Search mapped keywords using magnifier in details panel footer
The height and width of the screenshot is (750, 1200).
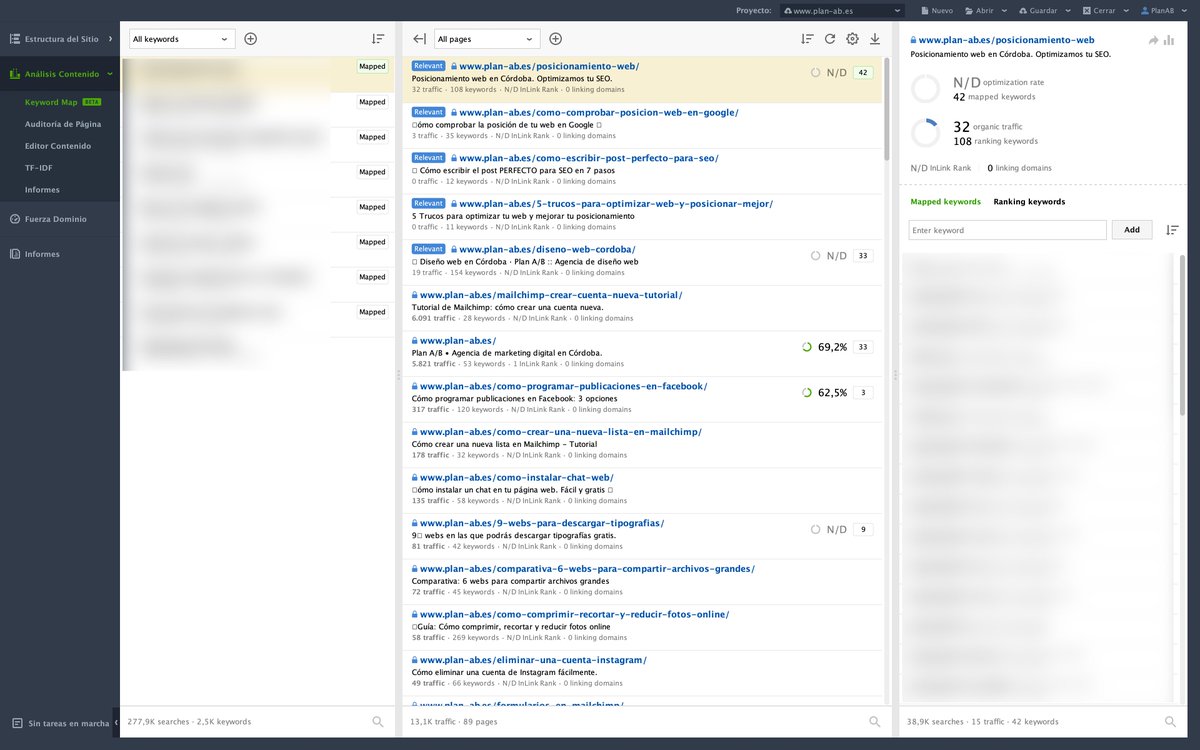point(1170,721)
